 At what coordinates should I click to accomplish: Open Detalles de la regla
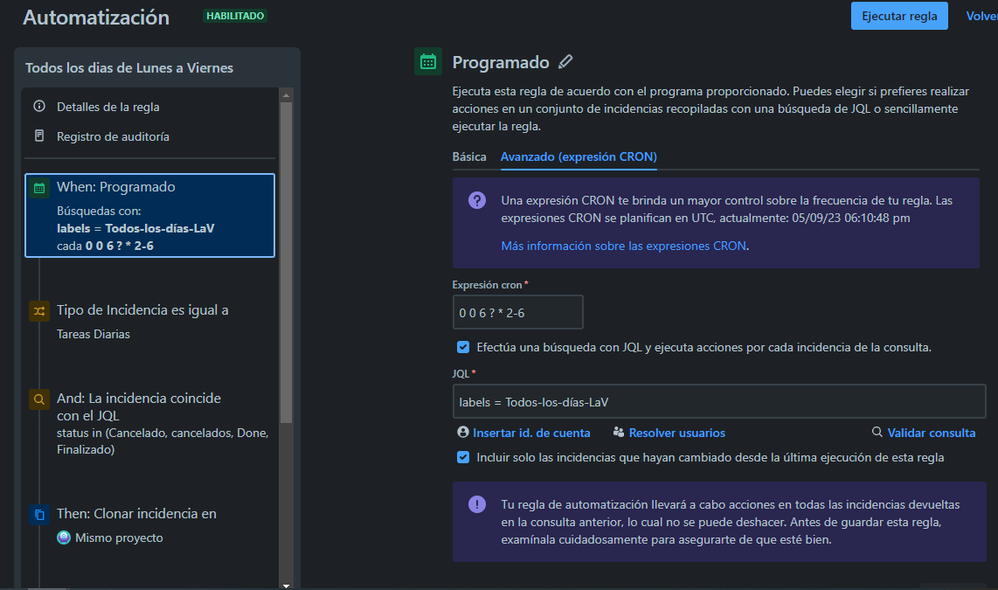(x=108, y=107)
